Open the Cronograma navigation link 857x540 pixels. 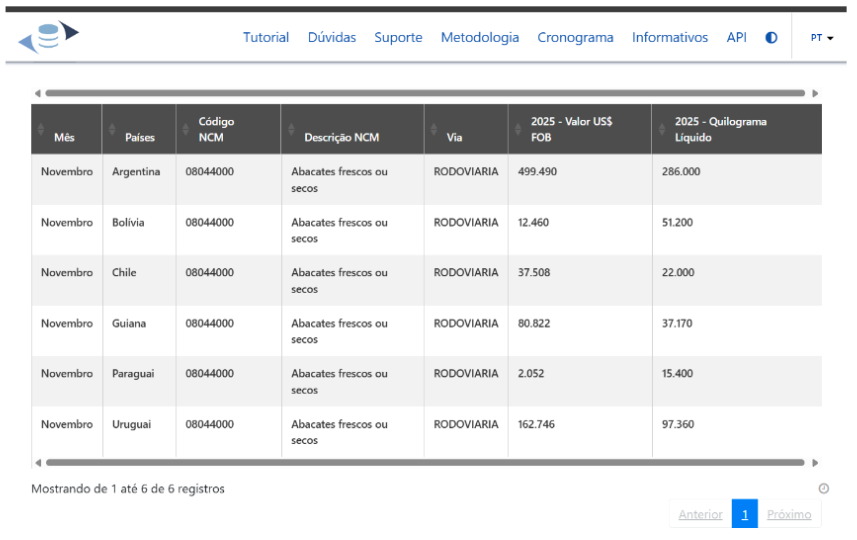(x=575, y=38)
